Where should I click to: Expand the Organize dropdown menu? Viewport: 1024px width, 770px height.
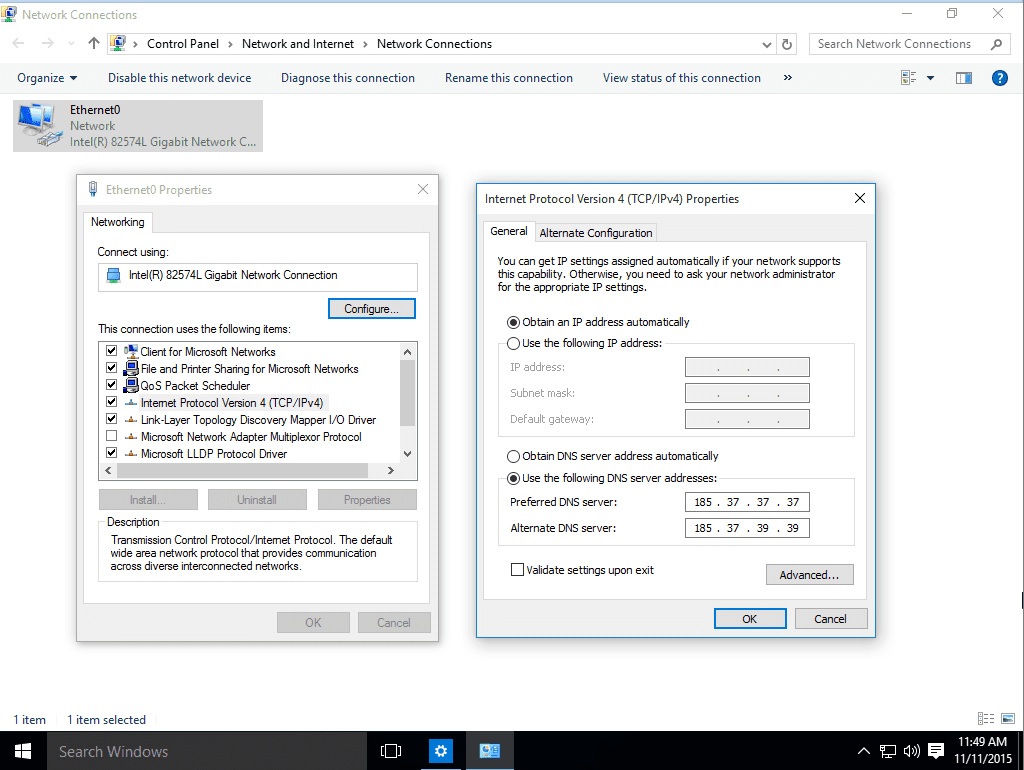click(47, 78)
